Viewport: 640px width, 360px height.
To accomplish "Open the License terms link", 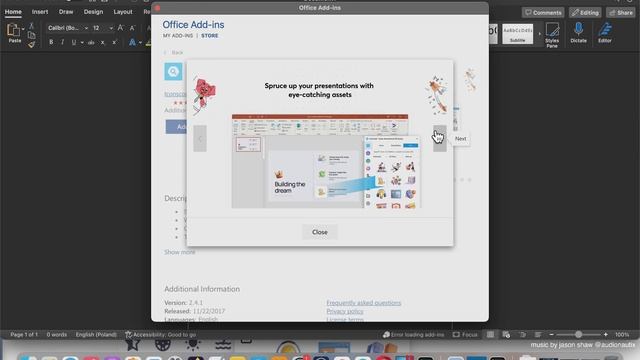I will pos(345,319).
